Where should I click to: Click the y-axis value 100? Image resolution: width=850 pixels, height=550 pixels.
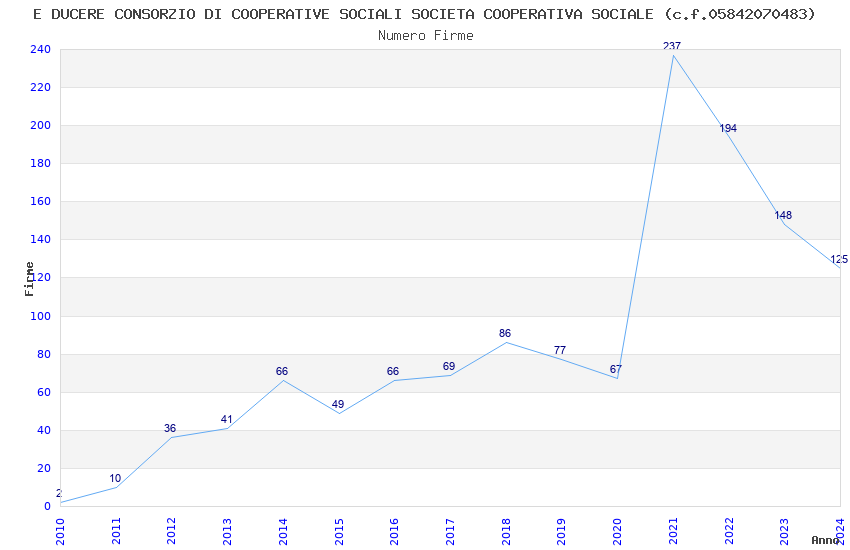[41, 316]
